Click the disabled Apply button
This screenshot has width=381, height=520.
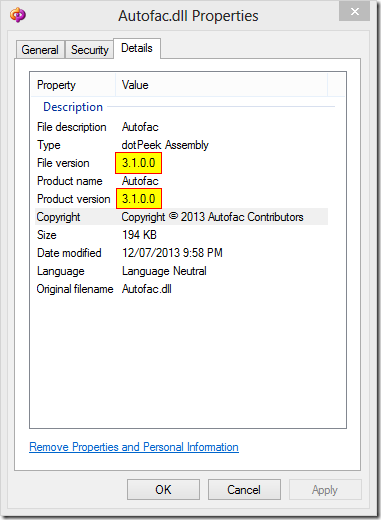pyautogui.click(x=325, y=490)
